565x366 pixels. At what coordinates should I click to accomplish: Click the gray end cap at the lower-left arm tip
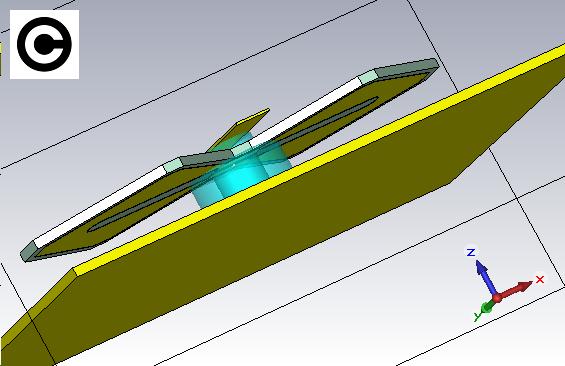[28, 251]
